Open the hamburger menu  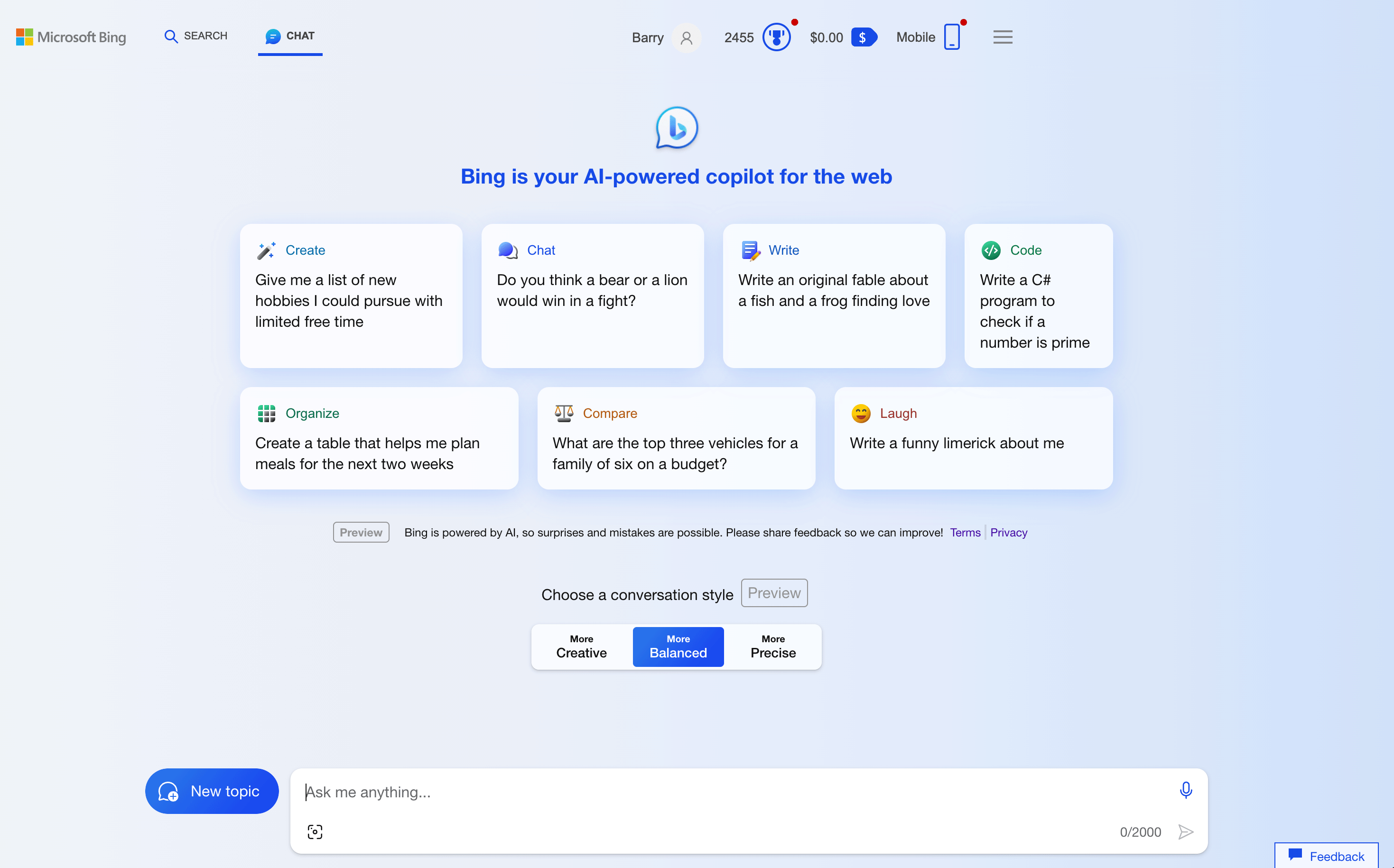[1002, 36]
